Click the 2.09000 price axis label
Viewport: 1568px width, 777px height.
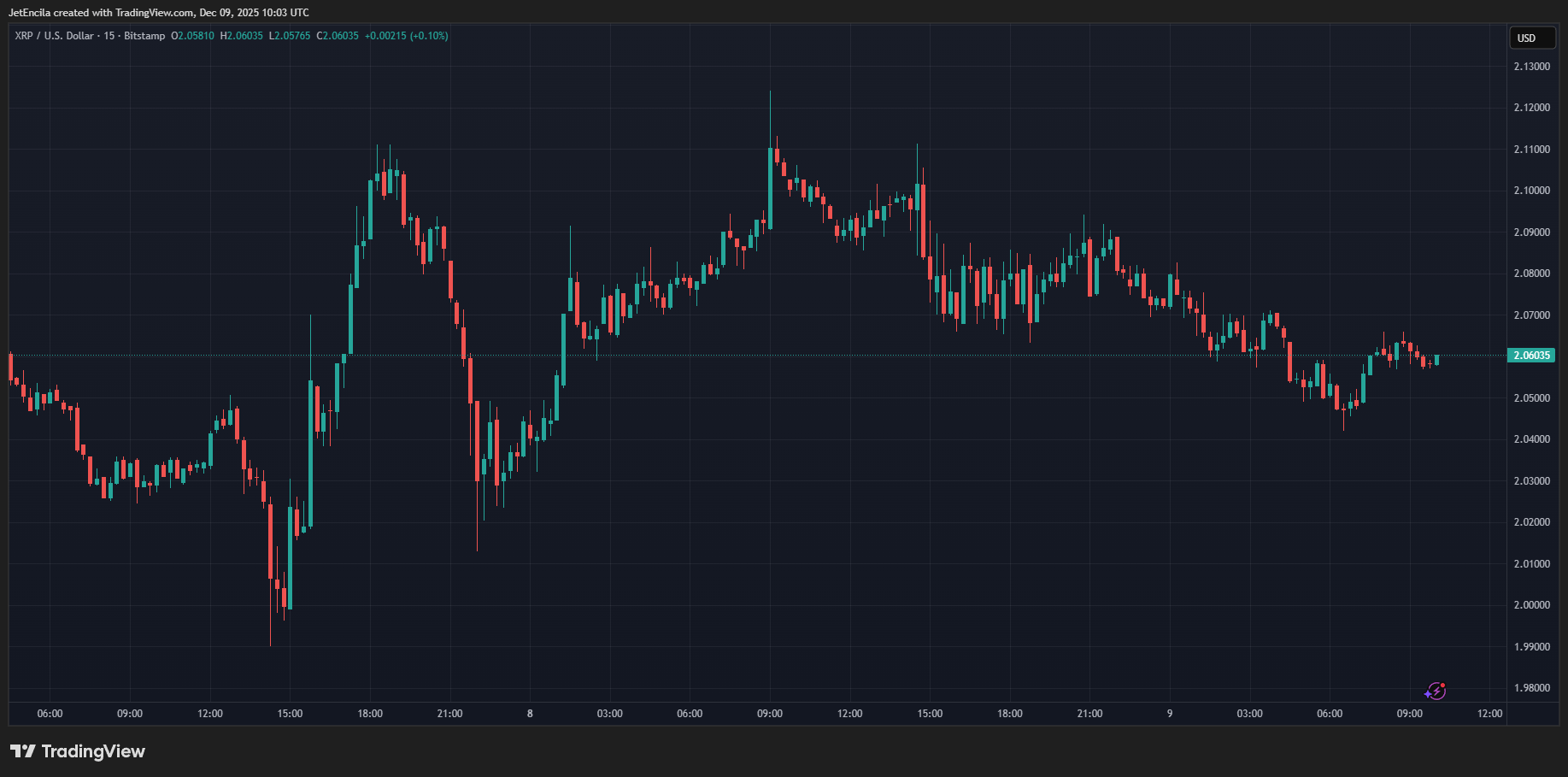tap(1532, 233)
